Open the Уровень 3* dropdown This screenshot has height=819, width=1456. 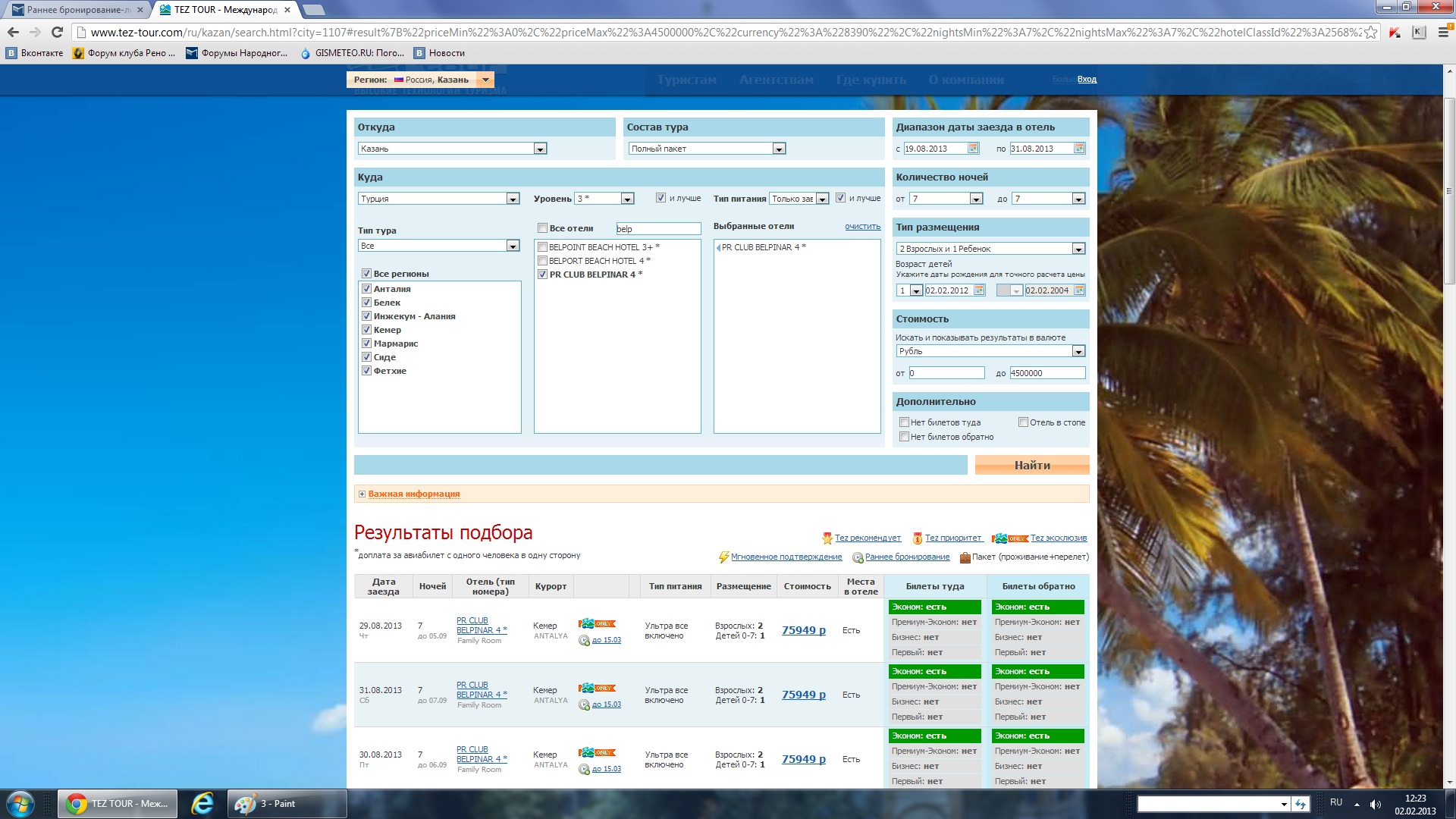(x=604, y=199)
